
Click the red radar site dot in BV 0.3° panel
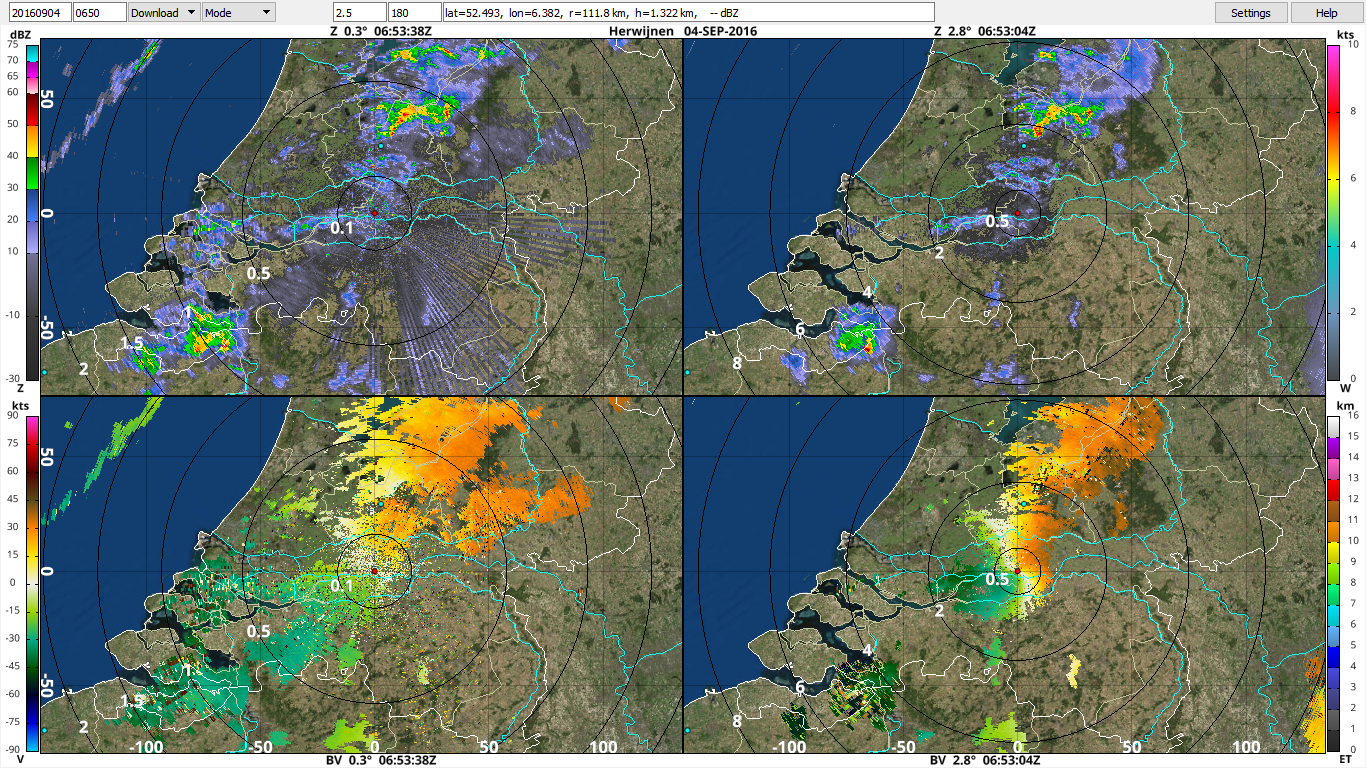point(374,570)
